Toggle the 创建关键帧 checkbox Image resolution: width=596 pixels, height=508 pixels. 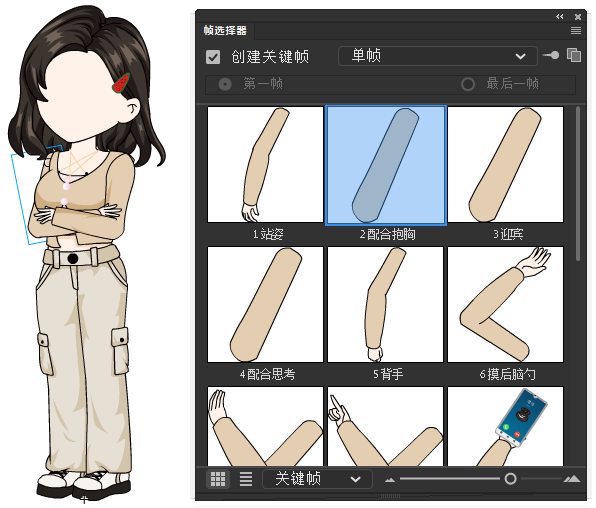213,57
